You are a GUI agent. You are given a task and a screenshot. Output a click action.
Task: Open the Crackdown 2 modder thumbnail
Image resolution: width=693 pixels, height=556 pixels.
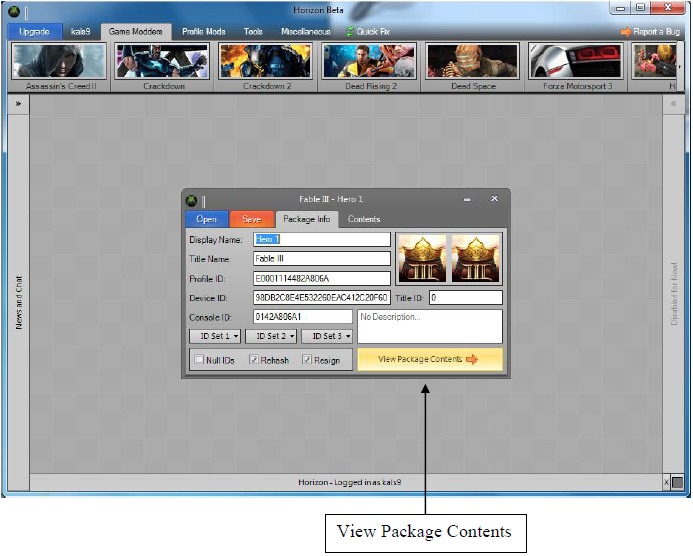265,62
